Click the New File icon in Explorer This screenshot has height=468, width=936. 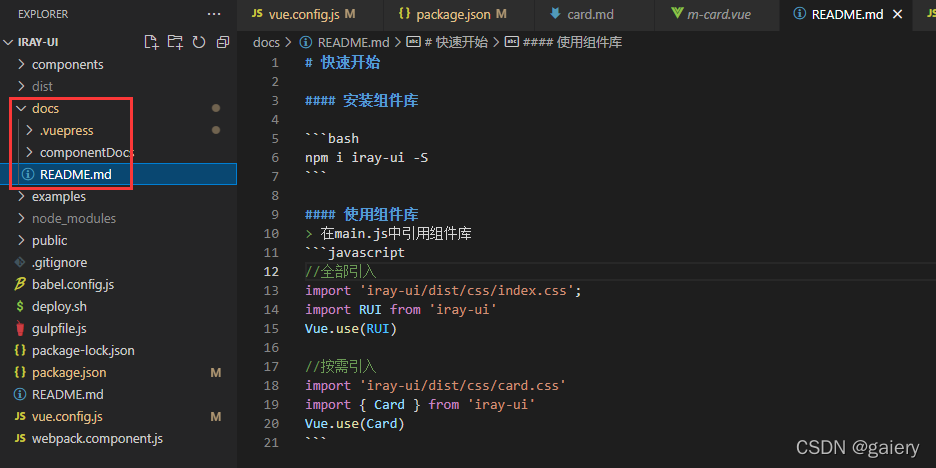[152, 42]
